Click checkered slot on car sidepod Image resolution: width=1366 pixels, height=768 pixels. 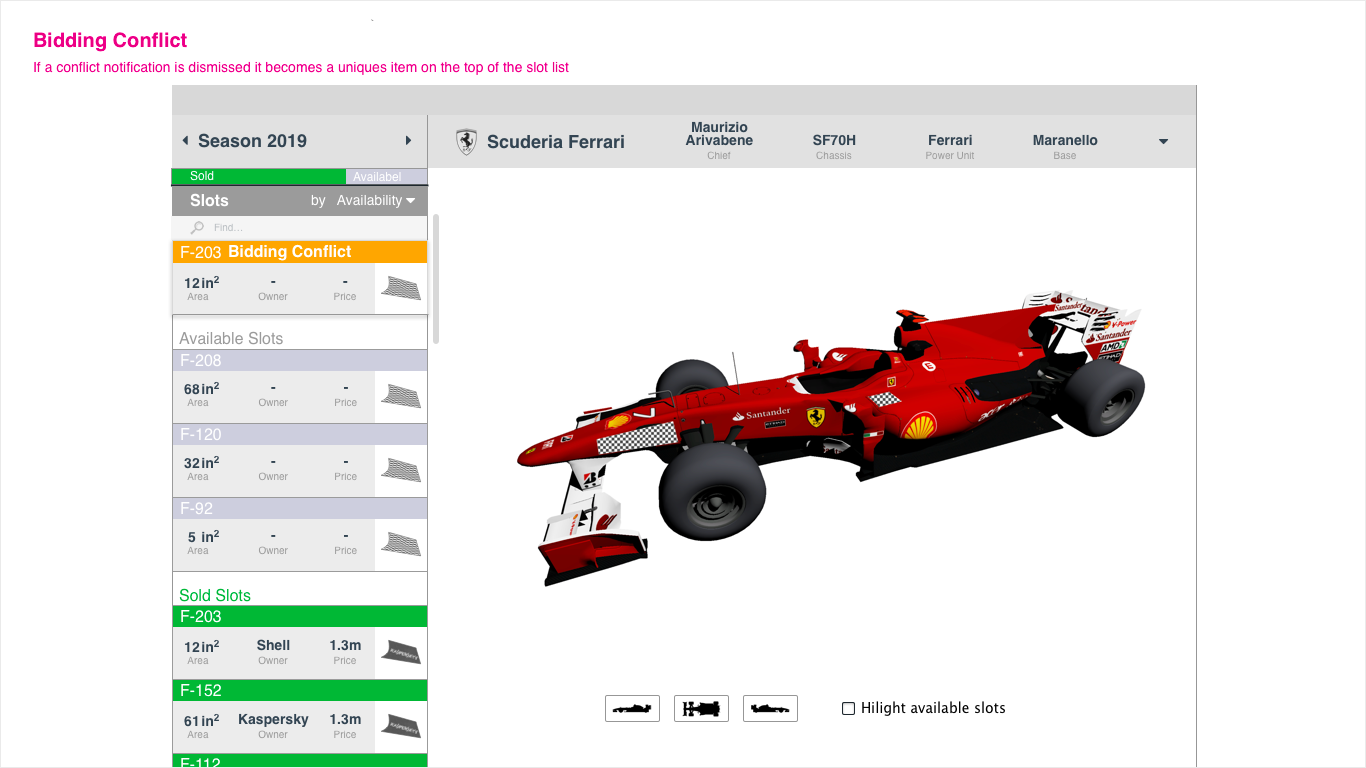click(884, 399)
